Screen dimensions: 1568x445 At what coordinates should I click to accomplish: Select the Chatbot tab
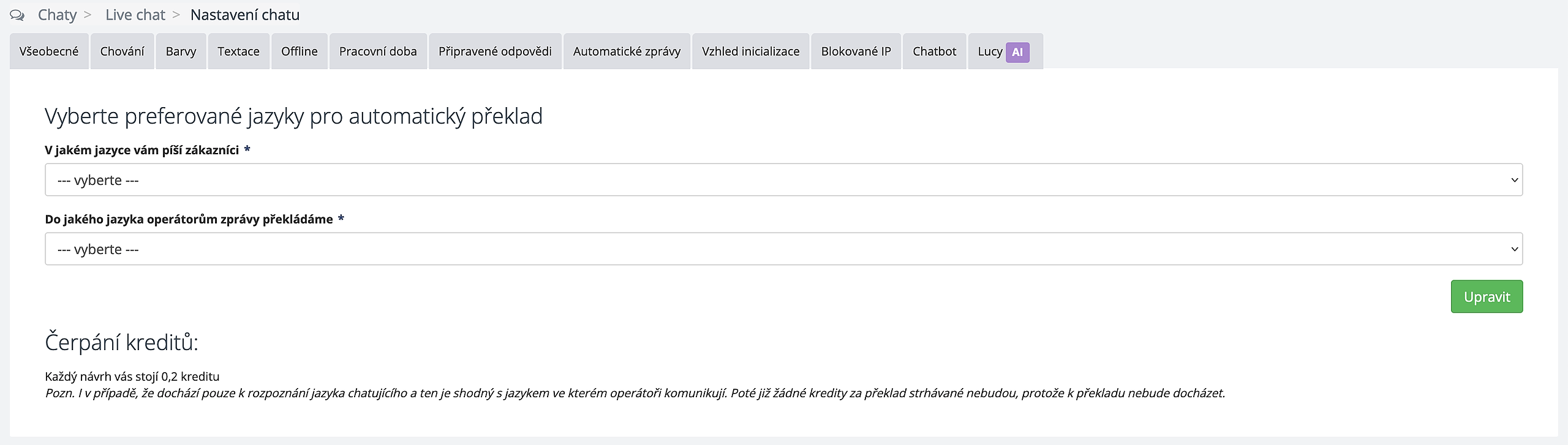coord(934,51)
